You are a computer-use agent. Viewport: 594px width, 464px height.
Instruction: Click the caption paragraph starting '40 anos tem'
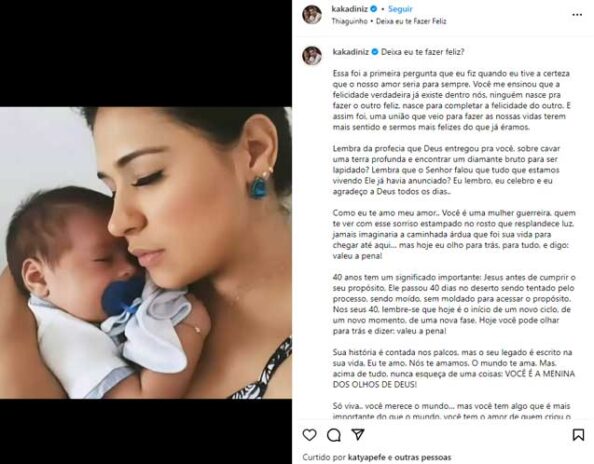pyautogui.click(x=454, y=304)
